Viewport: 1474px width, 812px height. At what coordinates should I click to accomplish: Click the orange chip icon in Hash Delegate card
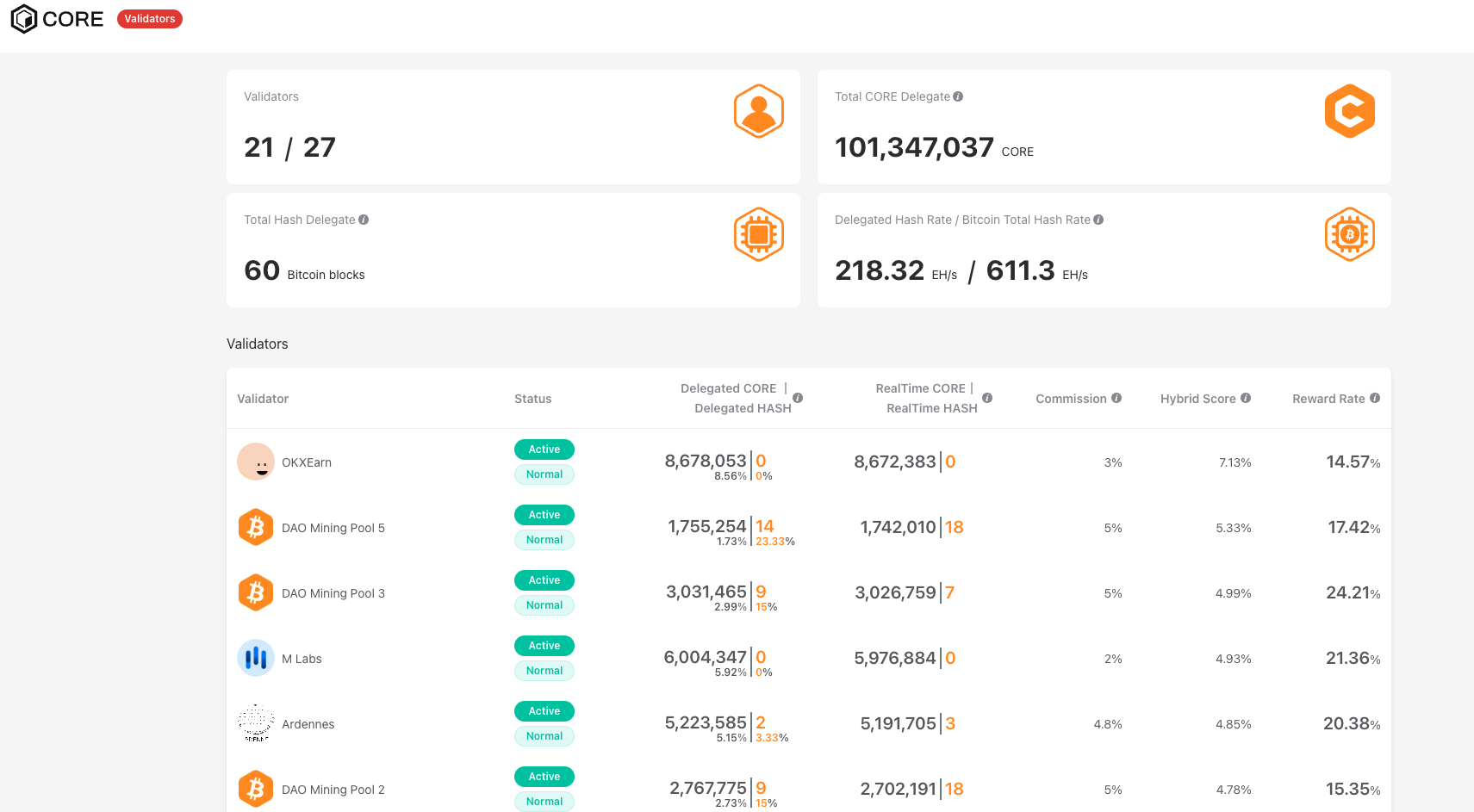pyautogui.click(x=758, y=234)
